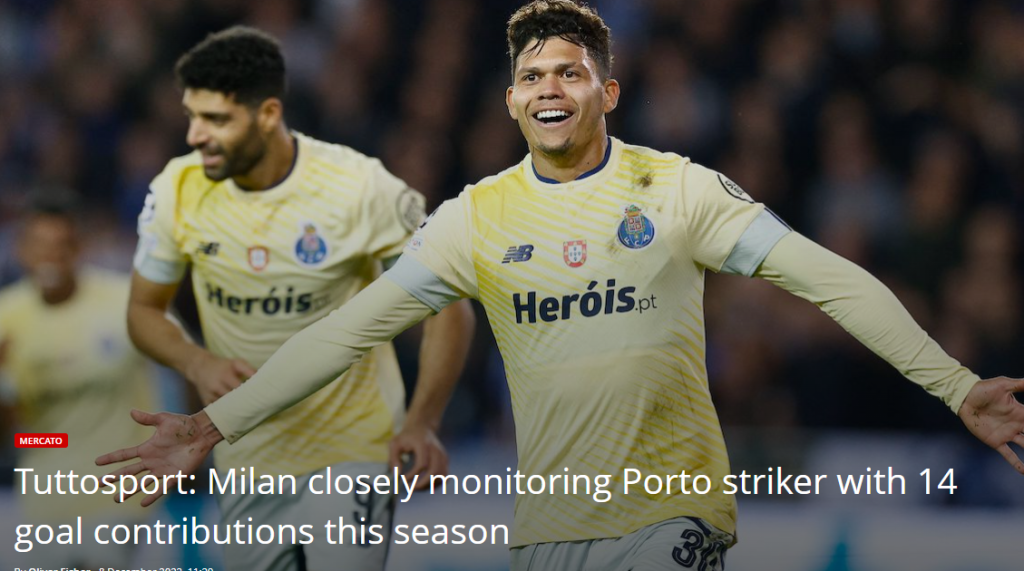This screenshot has width=1024, height=571.
Task: Click the sleeve badge on front player's shoulder
Action: tap(734, 188)
